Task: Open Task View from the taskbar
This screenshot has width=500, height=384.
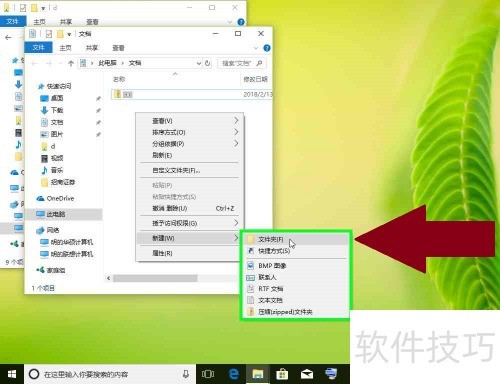Action: (x=208, y=374)
